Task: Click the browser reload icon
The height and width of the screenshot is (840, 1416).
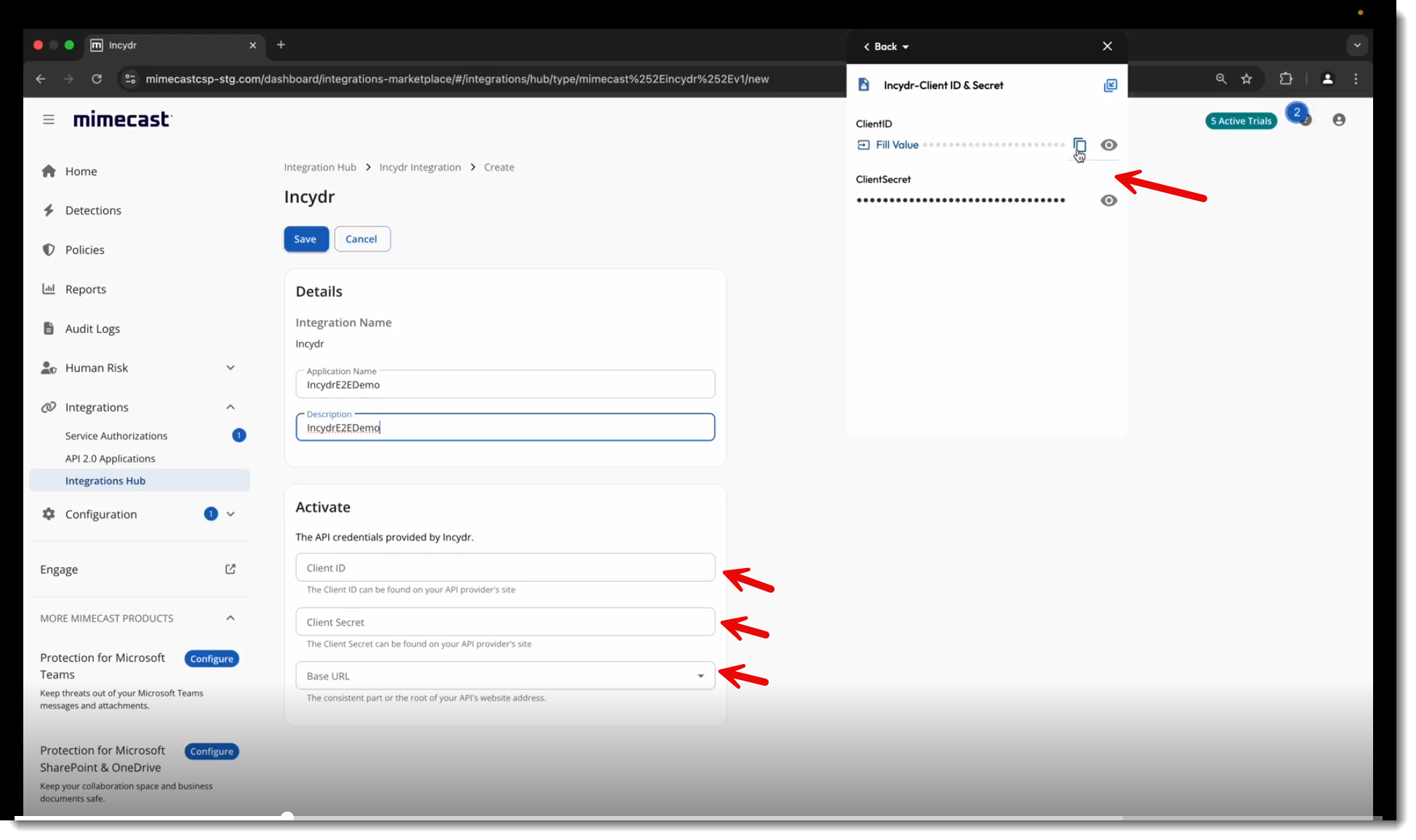Action: [x=97, y=79]
